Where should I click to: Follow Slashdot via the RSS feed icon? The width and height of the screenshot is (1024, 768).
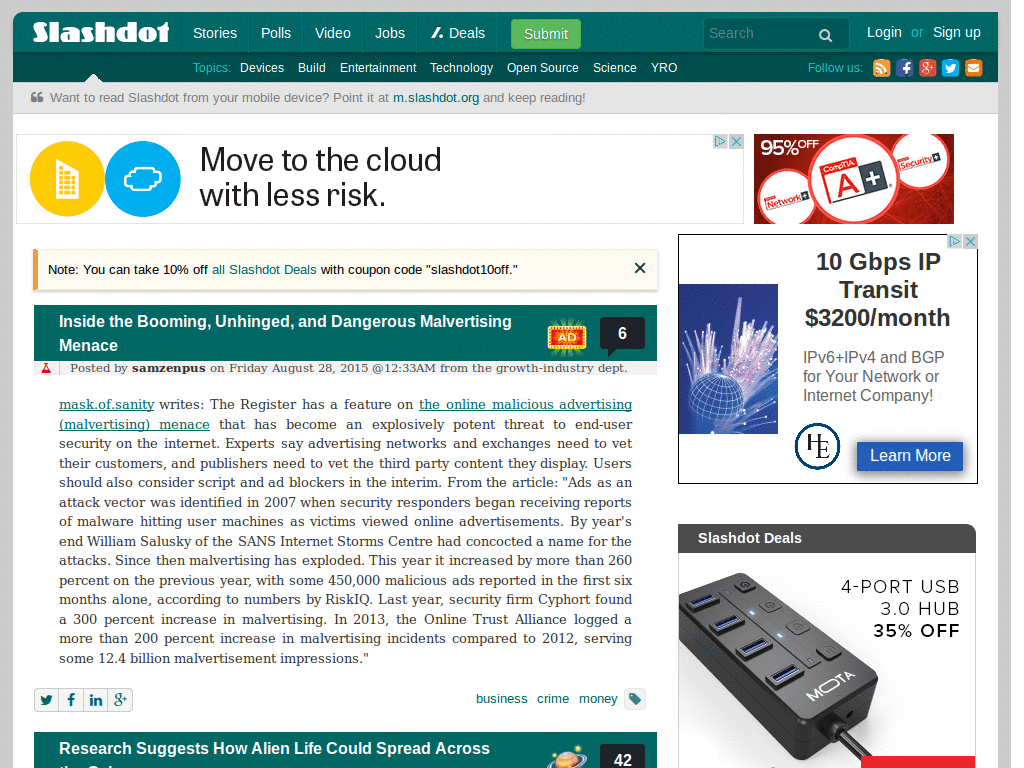click(x=881, y=68)
